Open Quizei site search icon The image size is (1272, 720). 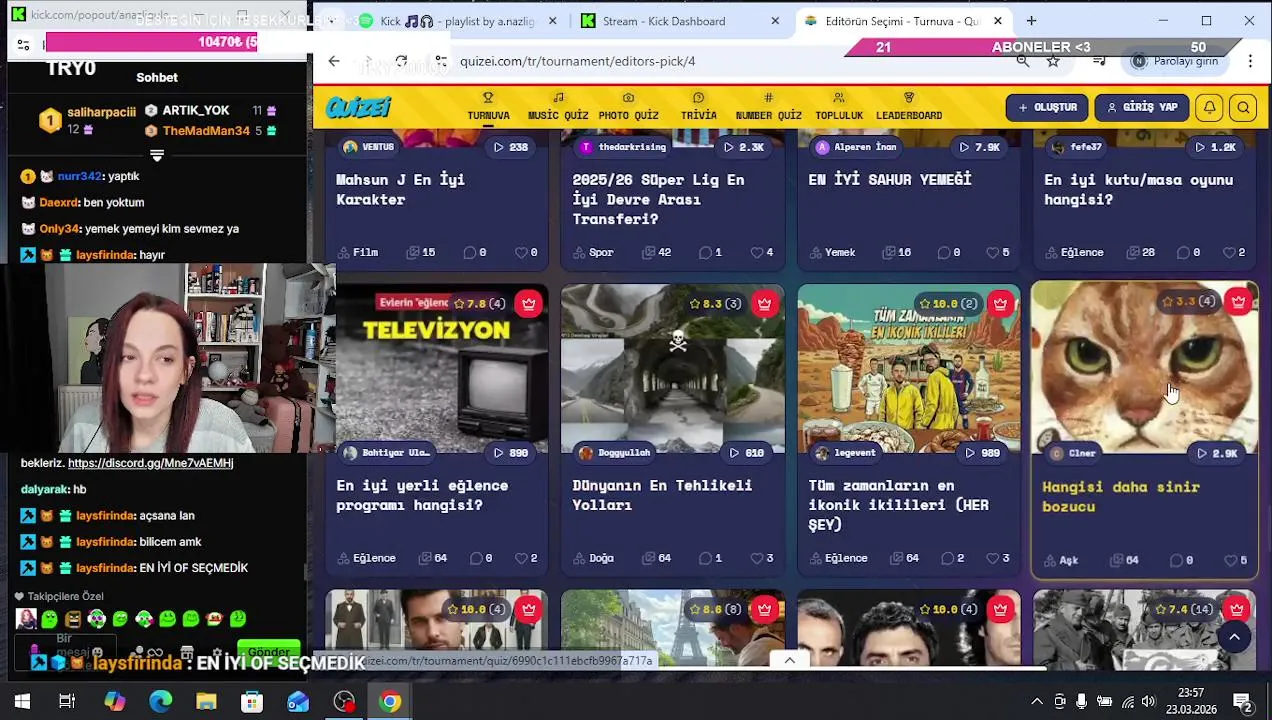1243,107
